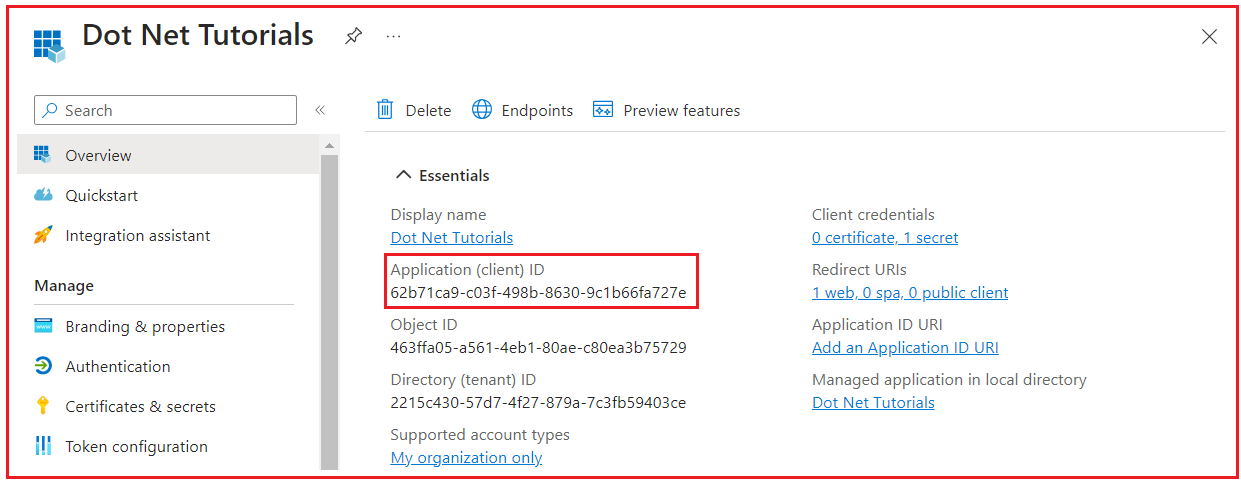Click the Dot Net Tutorials app registration icon
Screen dimensions: 1241x482
pyautogui.click(x=49, y=44)
